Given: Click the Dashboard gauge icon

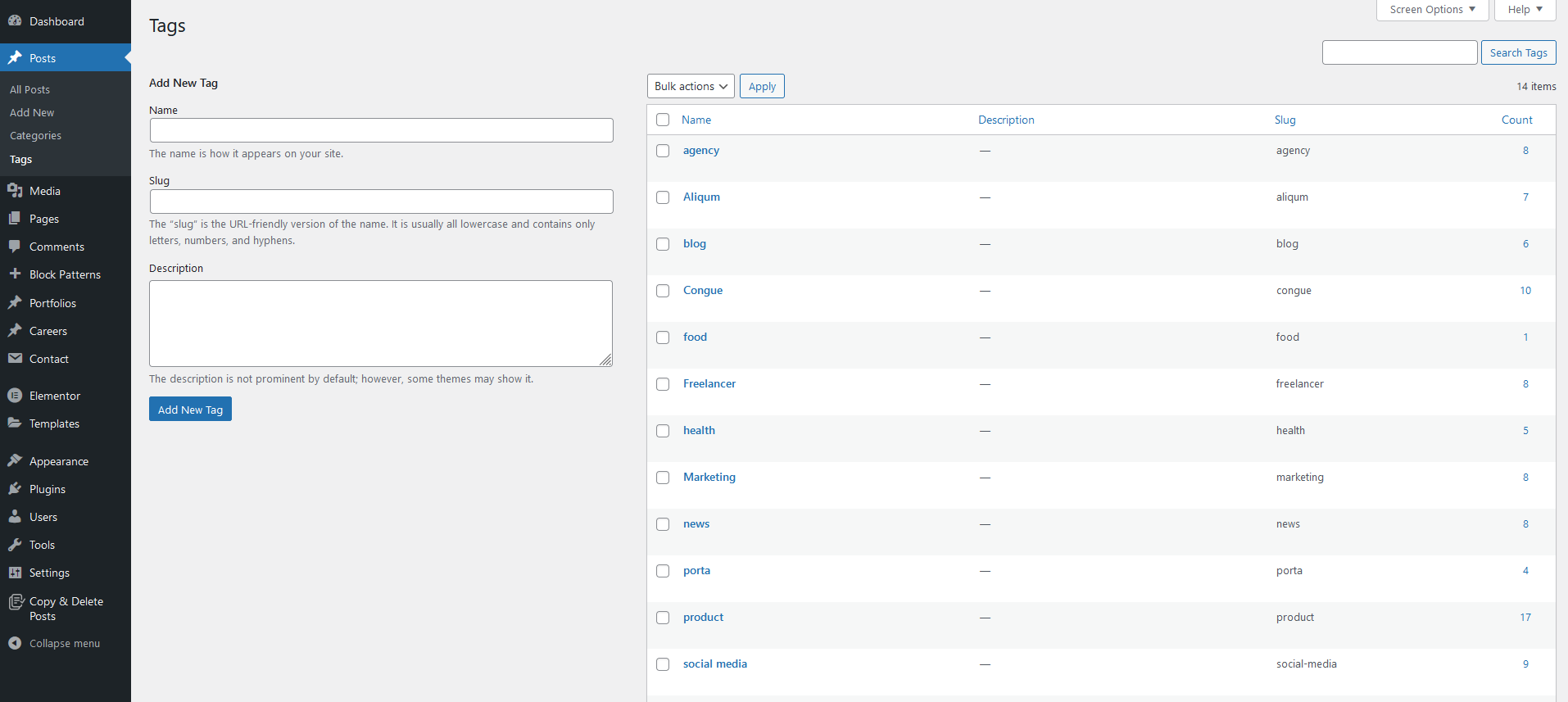Looking at the screenshot, I should click(15, 21).
